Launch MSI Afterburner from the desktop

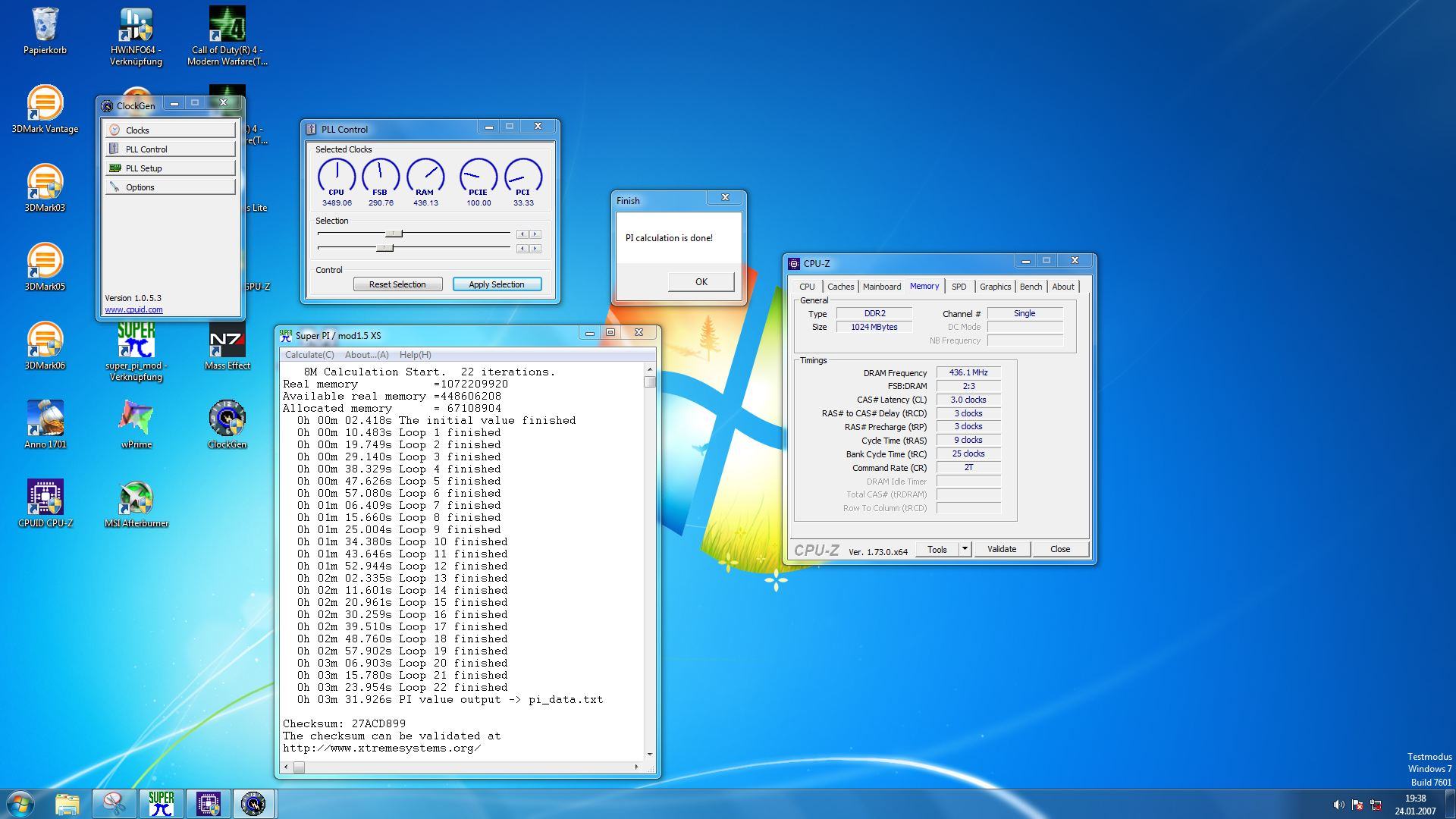point(136,498)
